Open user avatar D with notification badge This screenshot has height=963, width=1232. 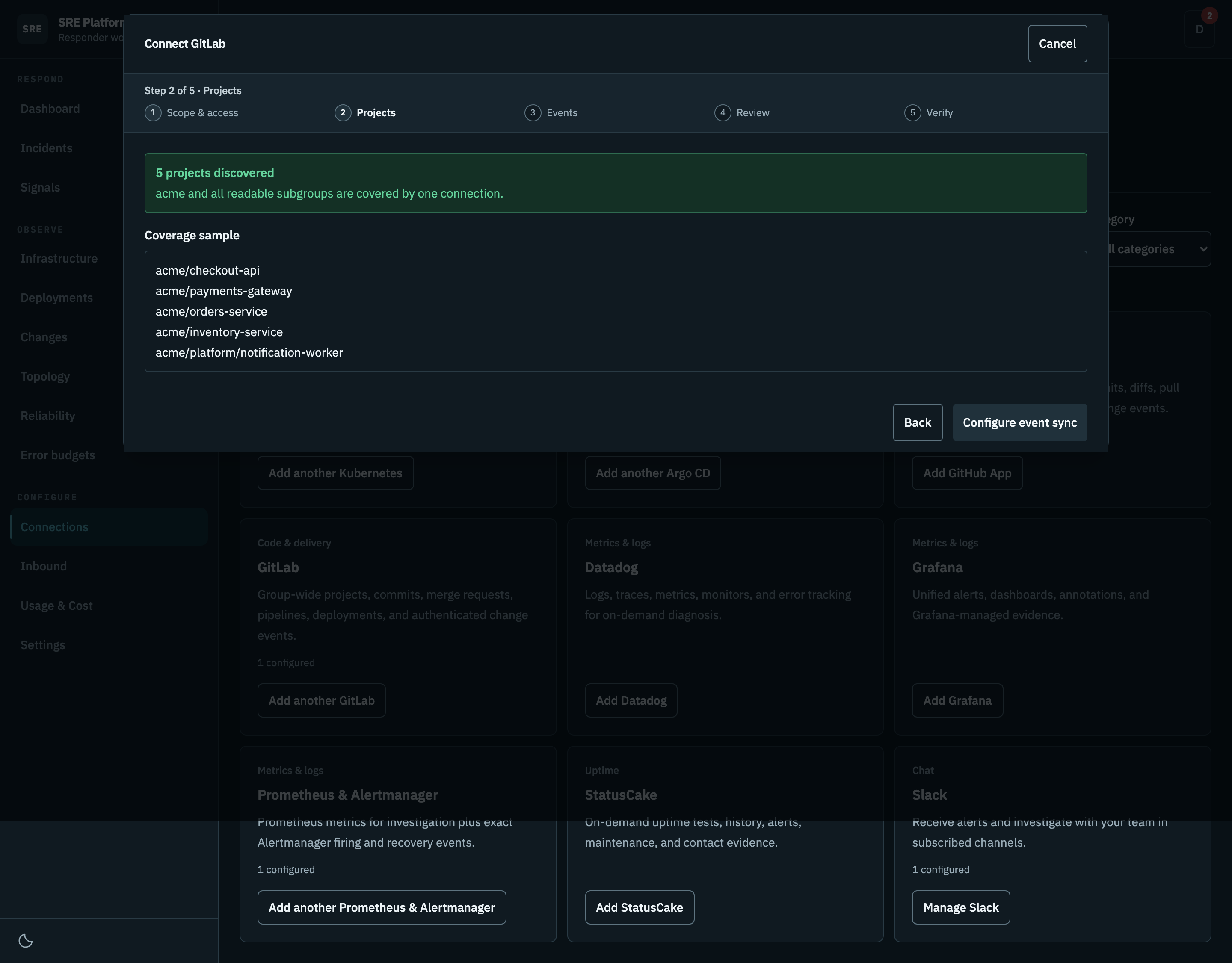[x=1199, y=29]
